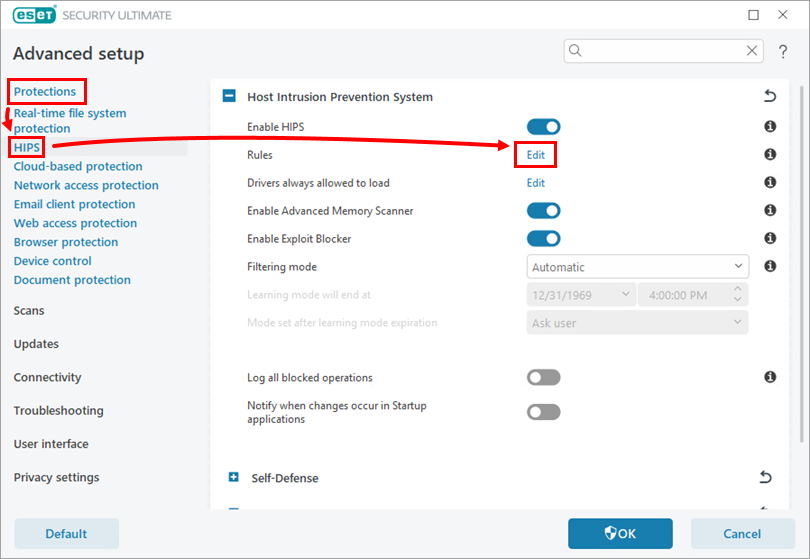This screenshot has width=810, height=559.
Task: Click the ESET logo in title bar
Action: click(34, 15)
